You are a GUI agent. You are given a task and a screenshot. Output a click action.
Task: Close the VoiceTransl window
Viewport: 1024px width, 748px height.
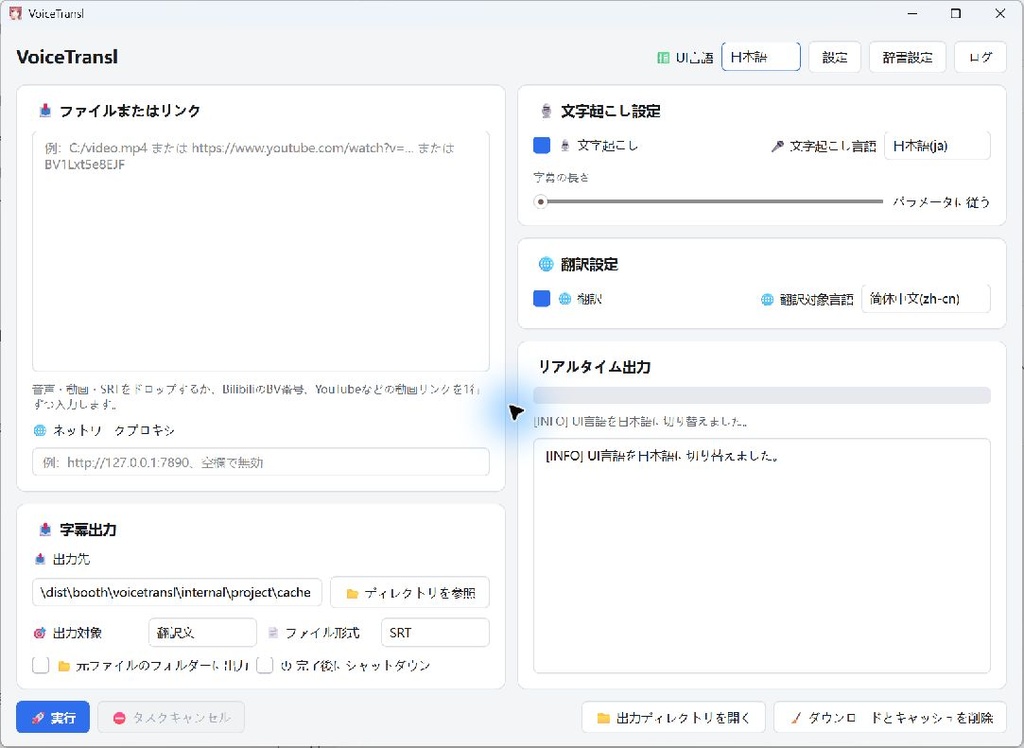coord(1000,13)
